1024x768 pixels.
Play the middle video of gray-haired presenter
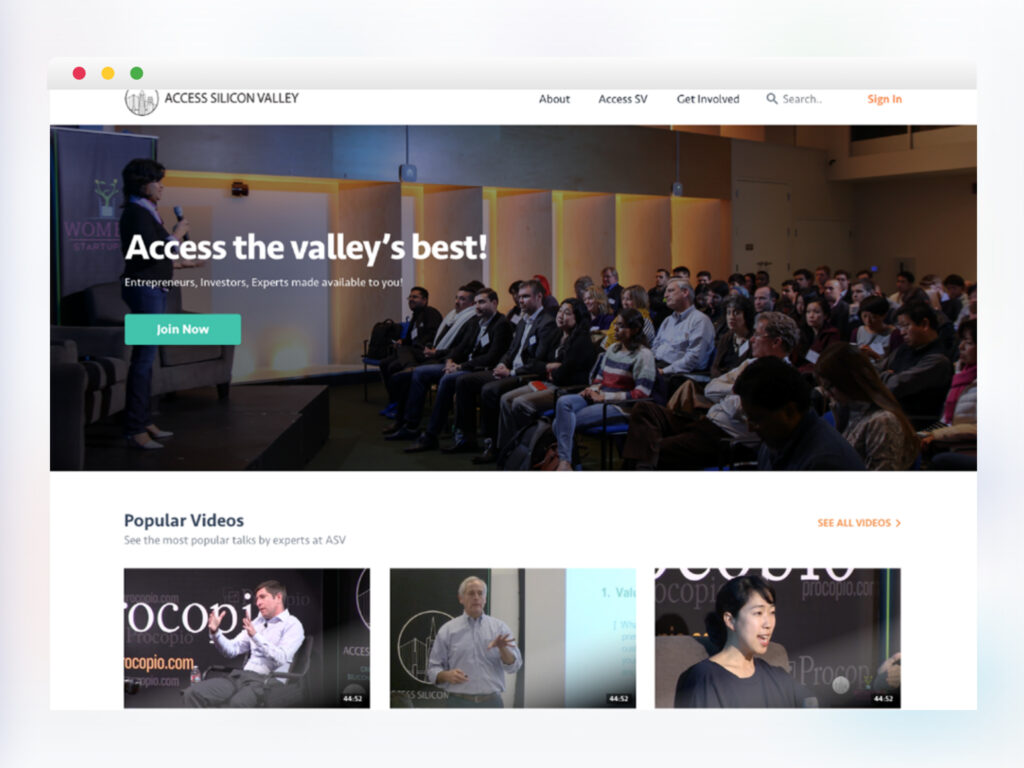[x=513, y=638]
